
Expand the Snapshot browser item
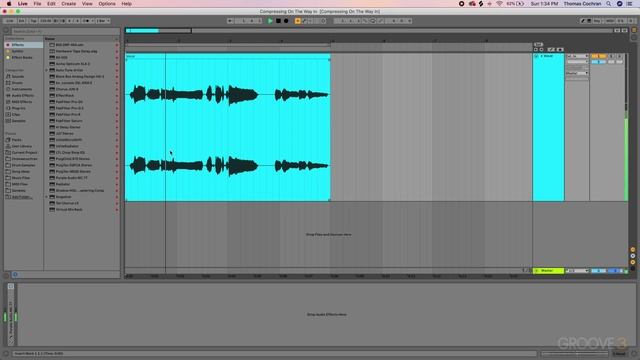[47, 197]
